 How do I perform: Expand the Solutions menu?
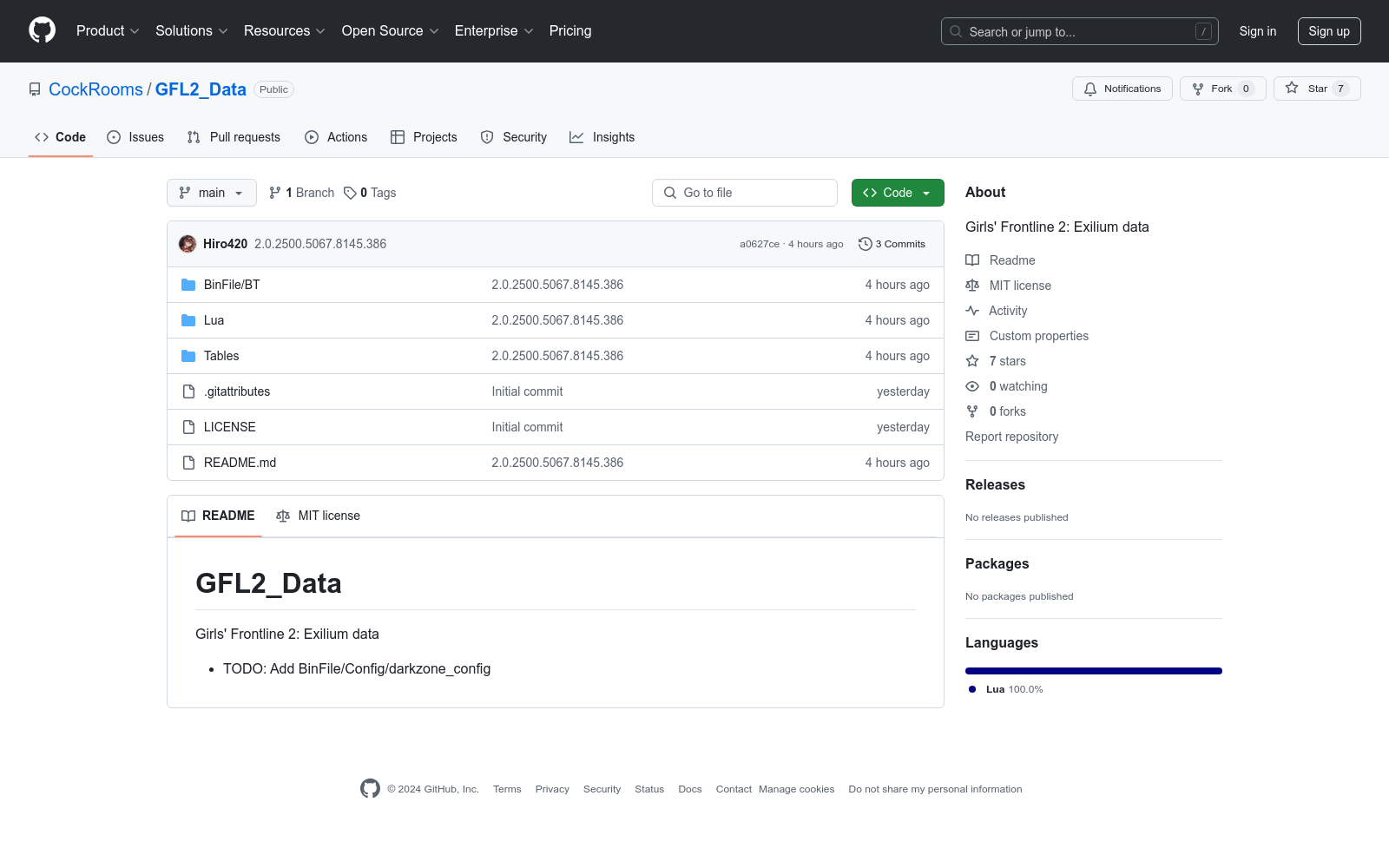pos(192,30)
